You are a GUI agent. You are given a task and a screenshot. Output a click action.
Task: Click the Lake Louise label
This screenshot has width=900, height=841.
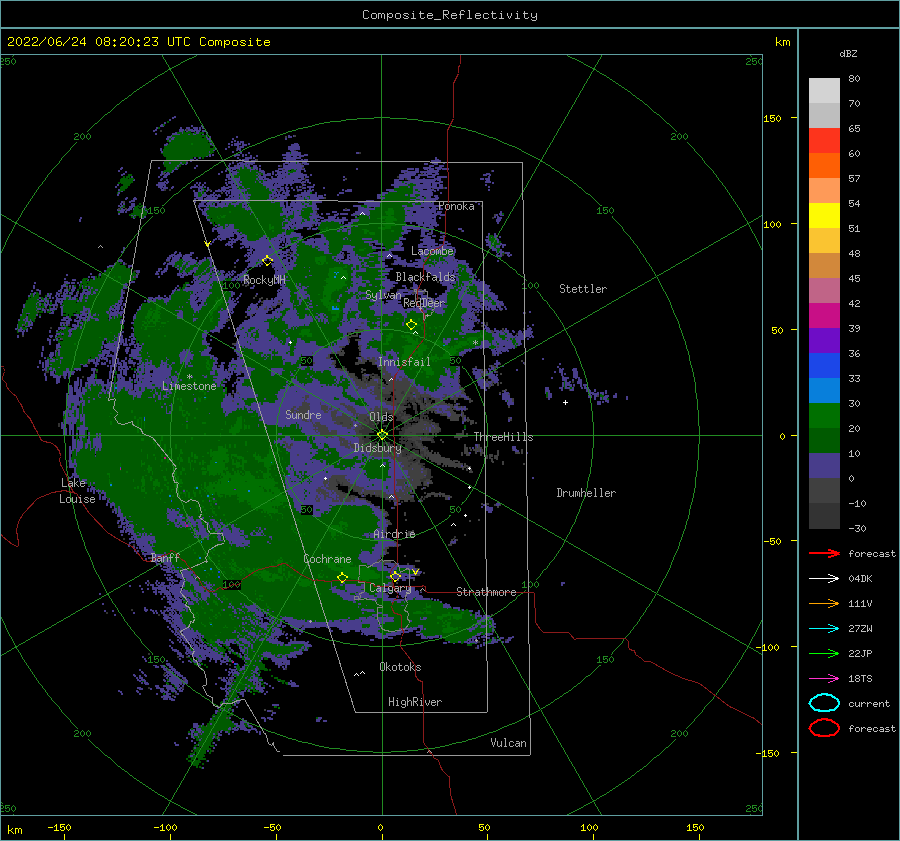77,491
